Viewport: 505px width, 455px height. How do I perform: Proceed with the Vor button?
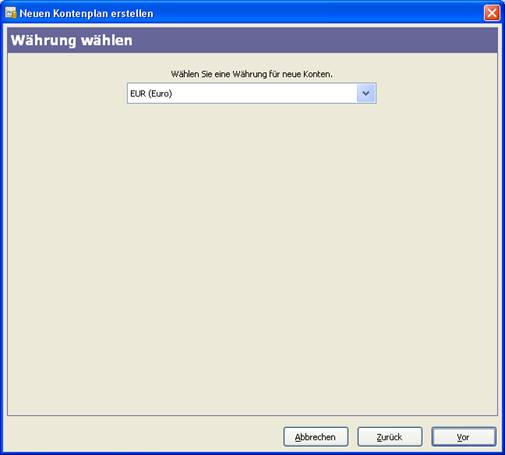click(464, 437)
